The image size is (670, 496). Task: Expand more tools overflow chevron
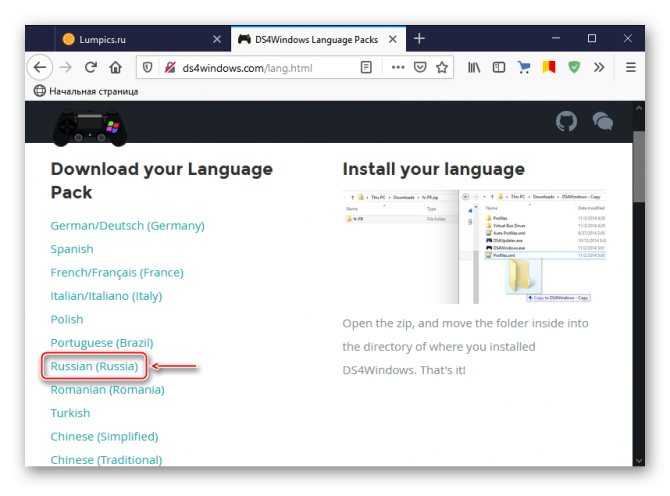pos(599,67)
